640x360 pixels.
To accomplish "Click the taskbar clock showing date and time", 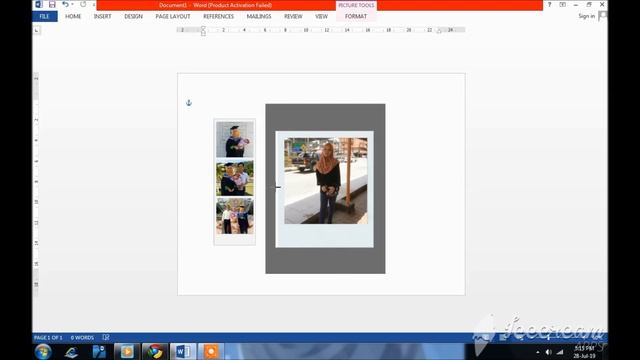I will pos(584,352).
